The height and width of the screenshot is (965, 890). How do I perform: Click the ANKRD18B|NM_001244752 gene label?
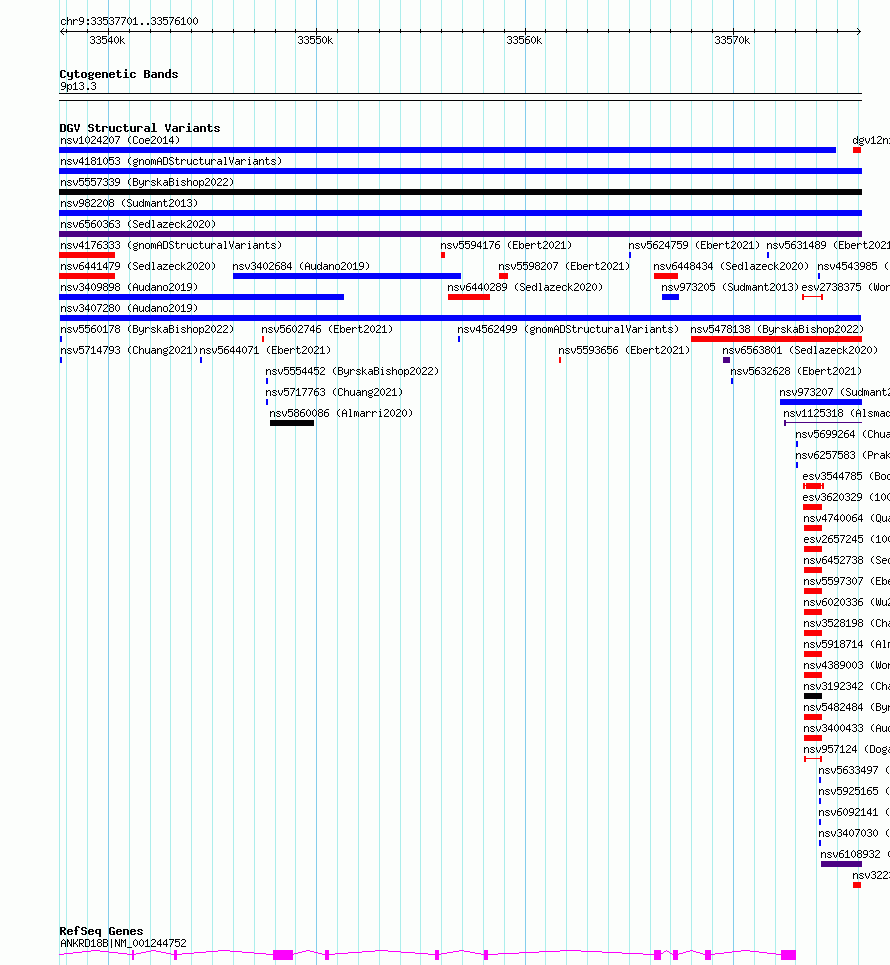(x=123, y=943)
